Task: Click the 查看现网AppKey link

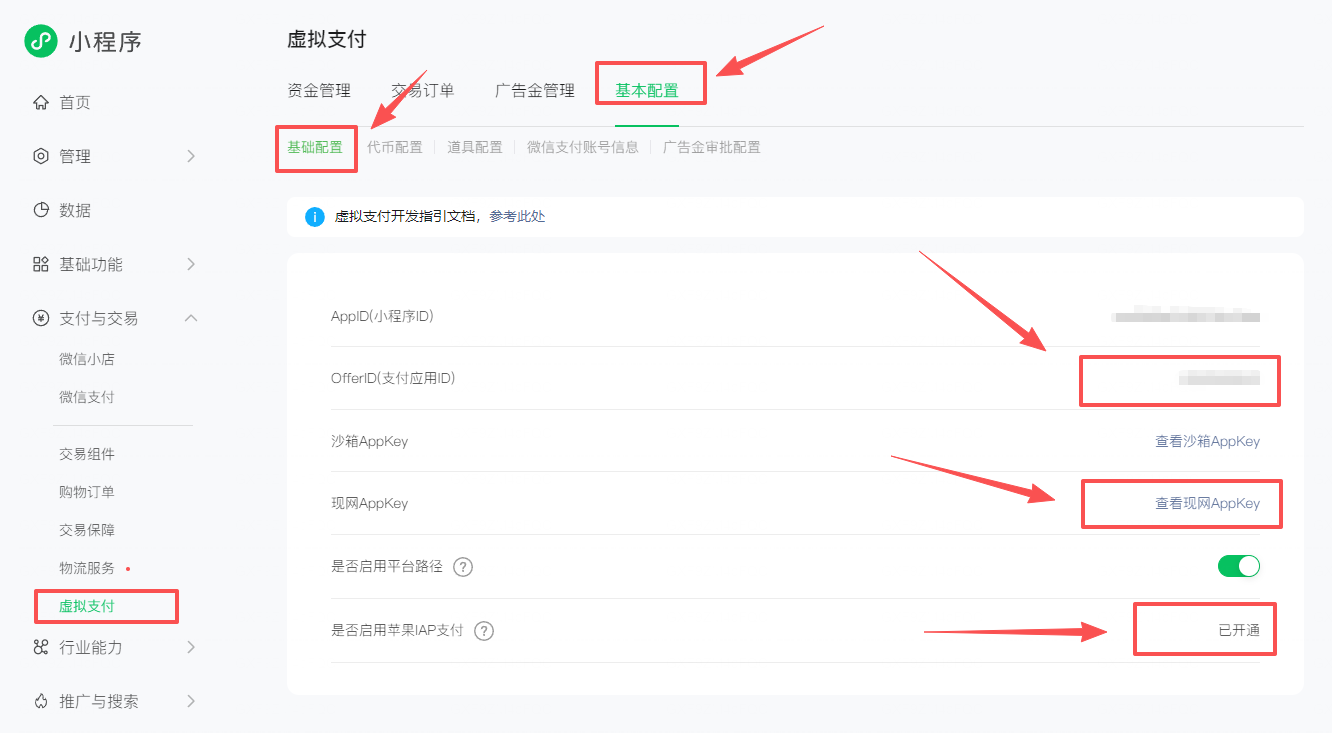Action: click(1207, 503)
